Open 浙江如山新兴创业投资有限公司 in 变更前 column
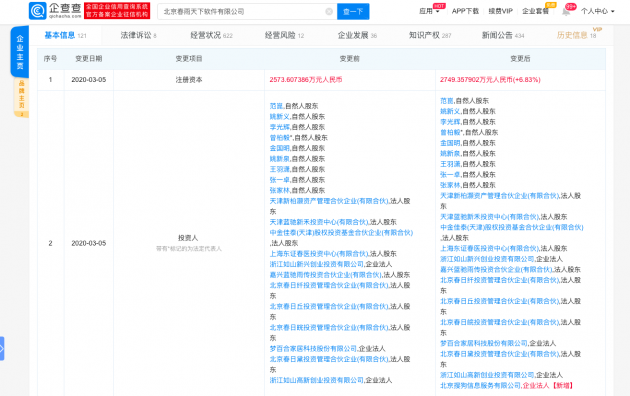Image resolution: width=630 pixels, height=396 pixels. pos(317,264)
